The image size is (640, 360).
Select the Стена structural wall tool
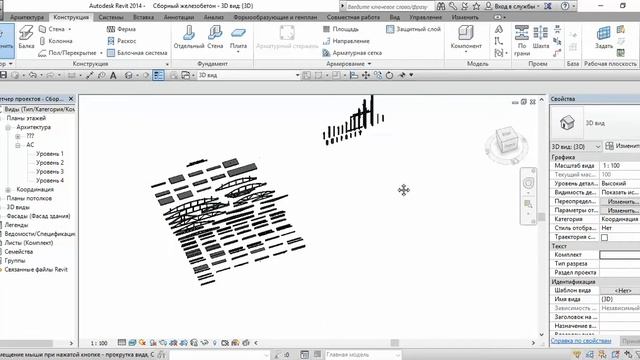[52, 29]
